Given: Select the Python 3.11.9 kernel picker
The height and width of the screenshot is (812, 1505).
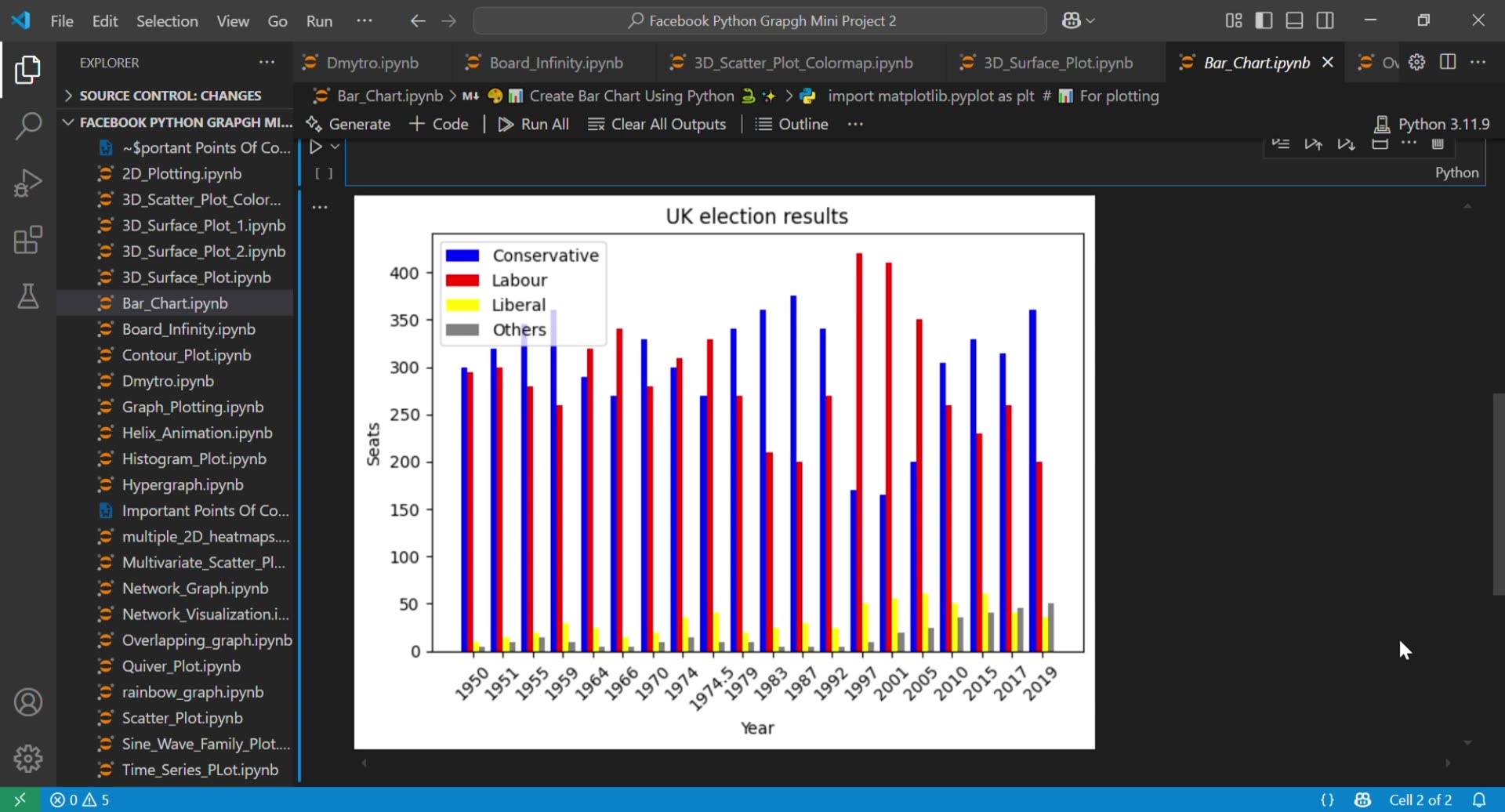Looking at the screenshot, I should click(x=1432, y=124).
